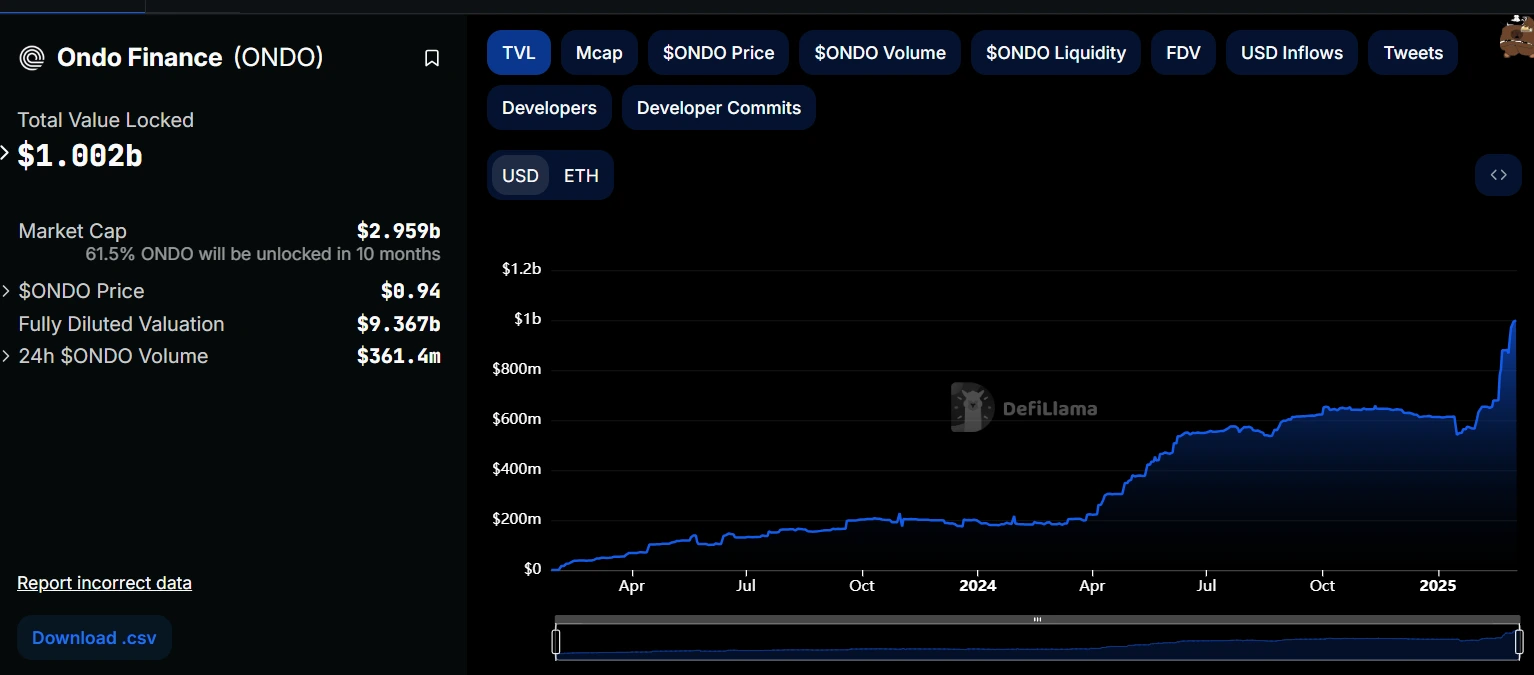
Task: Toggle the Mcap chart metric
Action: [599, 53]
